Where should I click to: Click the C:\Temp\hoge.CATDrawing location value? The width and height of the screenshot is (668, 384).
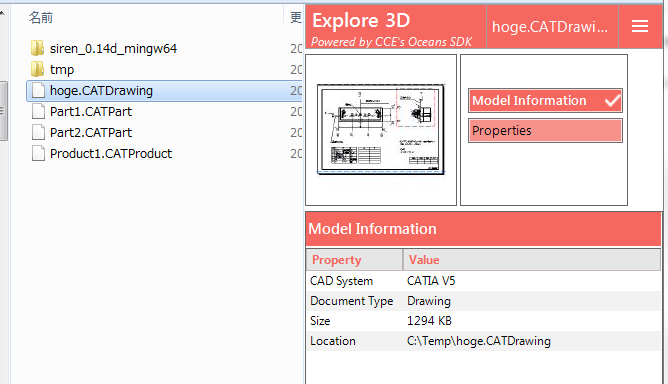point(479,341)
